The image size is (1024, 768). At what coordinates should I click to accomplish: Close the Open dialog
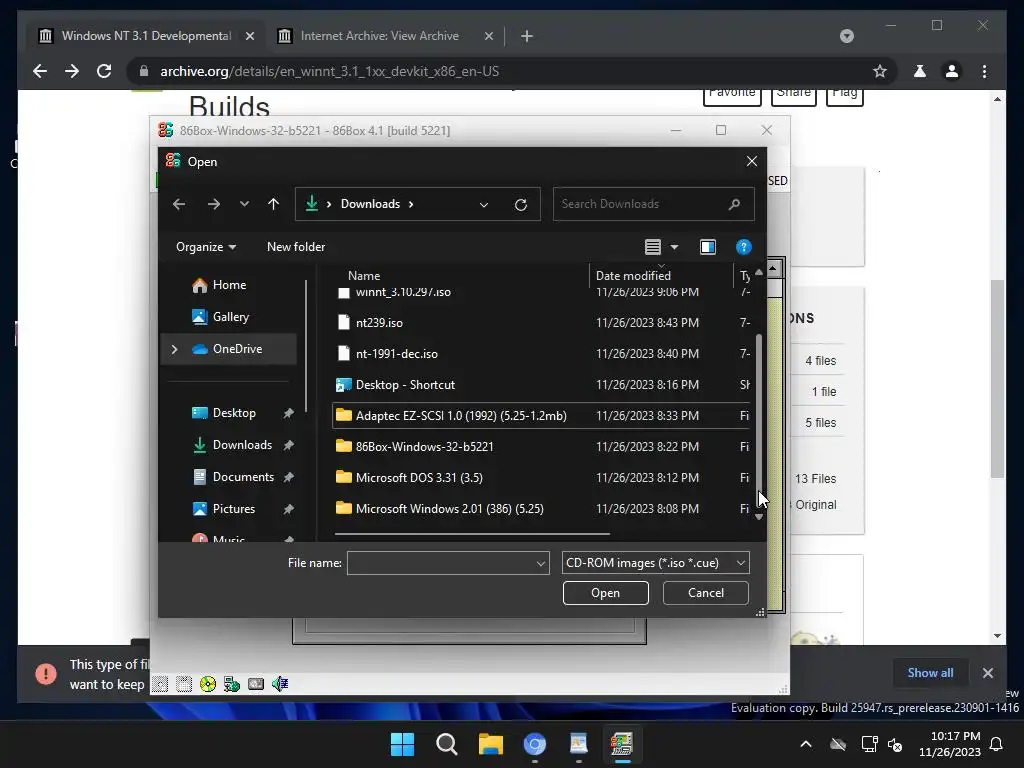(752, 161)
